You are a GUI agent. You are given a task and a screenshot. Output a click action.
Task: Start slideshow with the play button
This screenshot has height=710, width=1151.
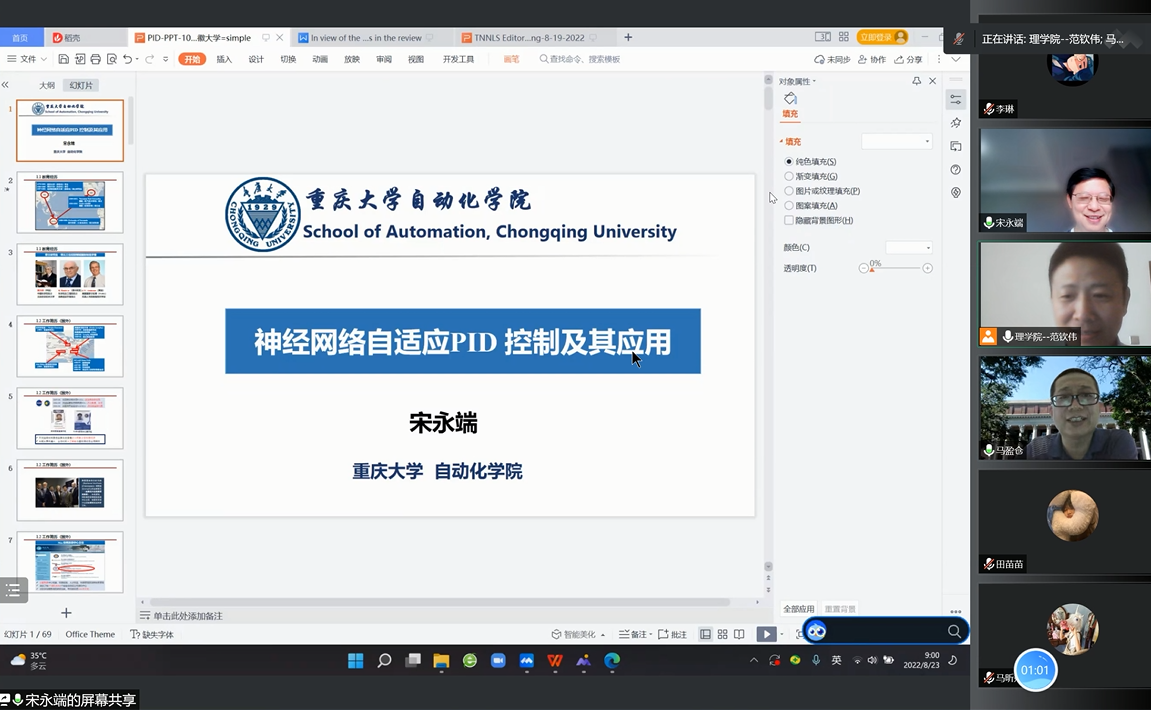coord(765,634)
